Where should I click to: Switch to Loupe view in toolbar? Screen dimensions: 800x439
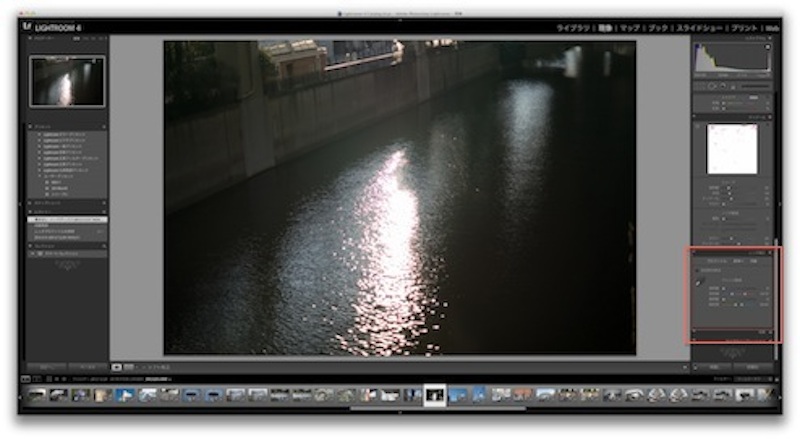click(117, 367)
